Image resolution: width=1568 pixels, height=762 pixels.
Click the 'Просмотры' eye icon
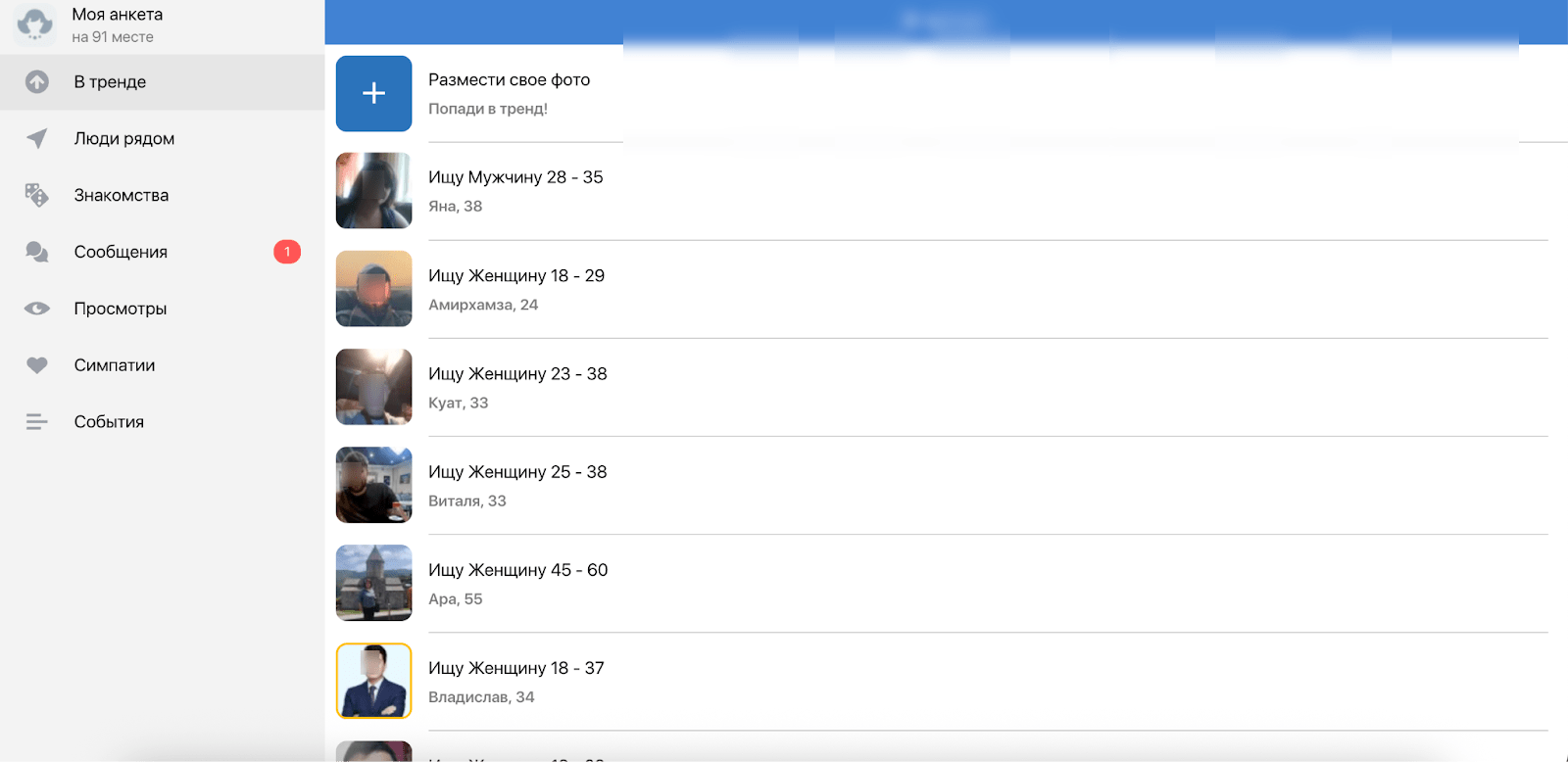click(x=37, y=309)
